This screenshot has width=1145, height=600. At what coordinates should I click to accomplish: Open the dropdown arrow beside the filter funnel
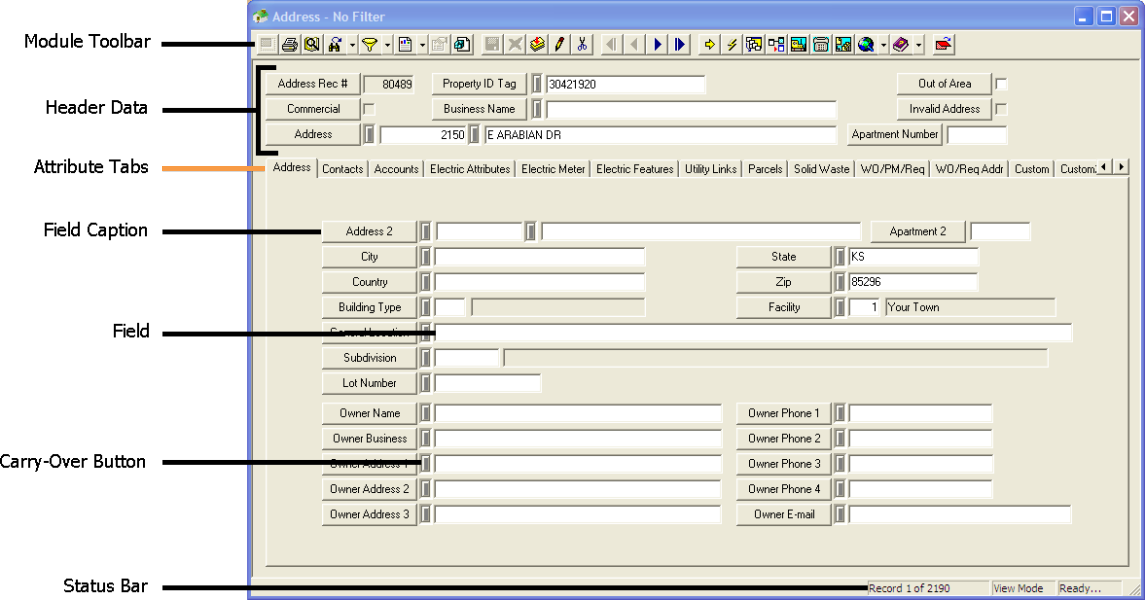pos(387,45)
